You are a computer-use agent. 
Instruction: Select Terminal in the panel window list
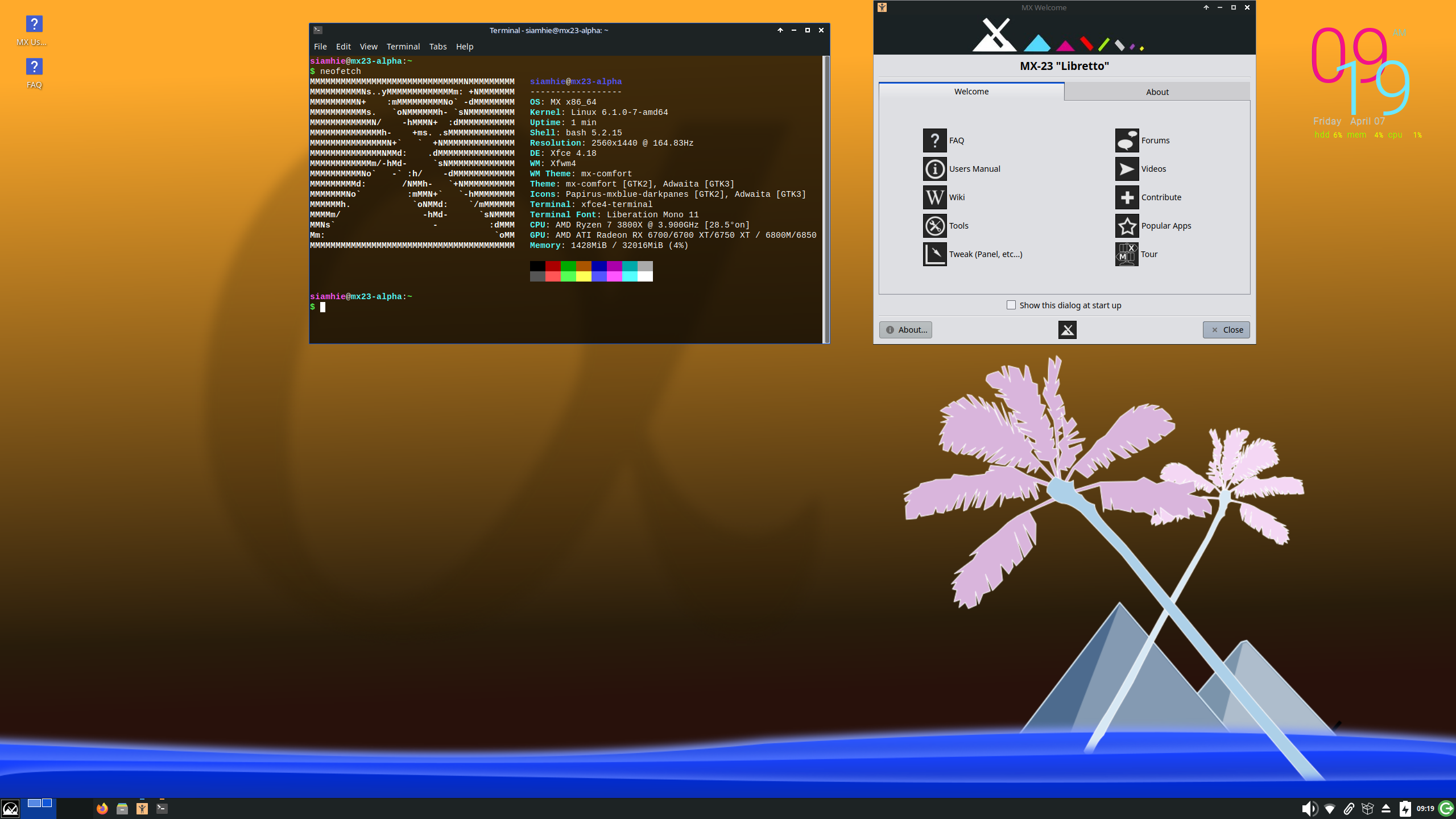click(x=162, y=808)
